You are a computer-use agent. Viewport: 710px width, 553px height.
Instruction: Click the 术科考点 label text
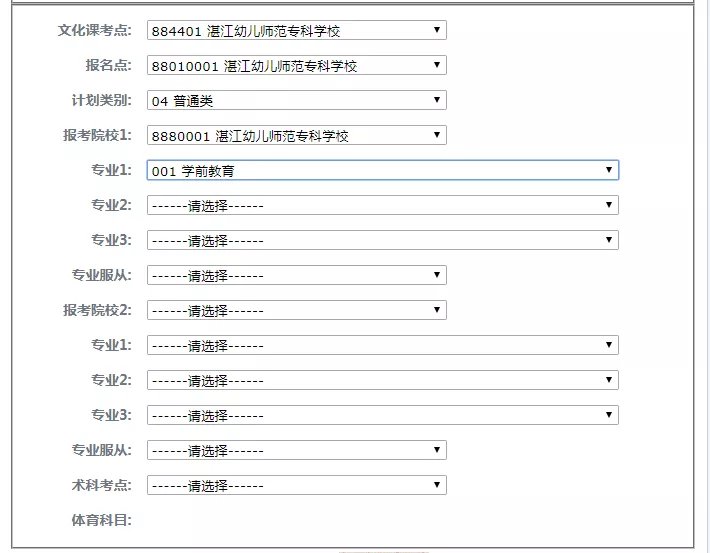pyautogui.click(x=101, y=484)
